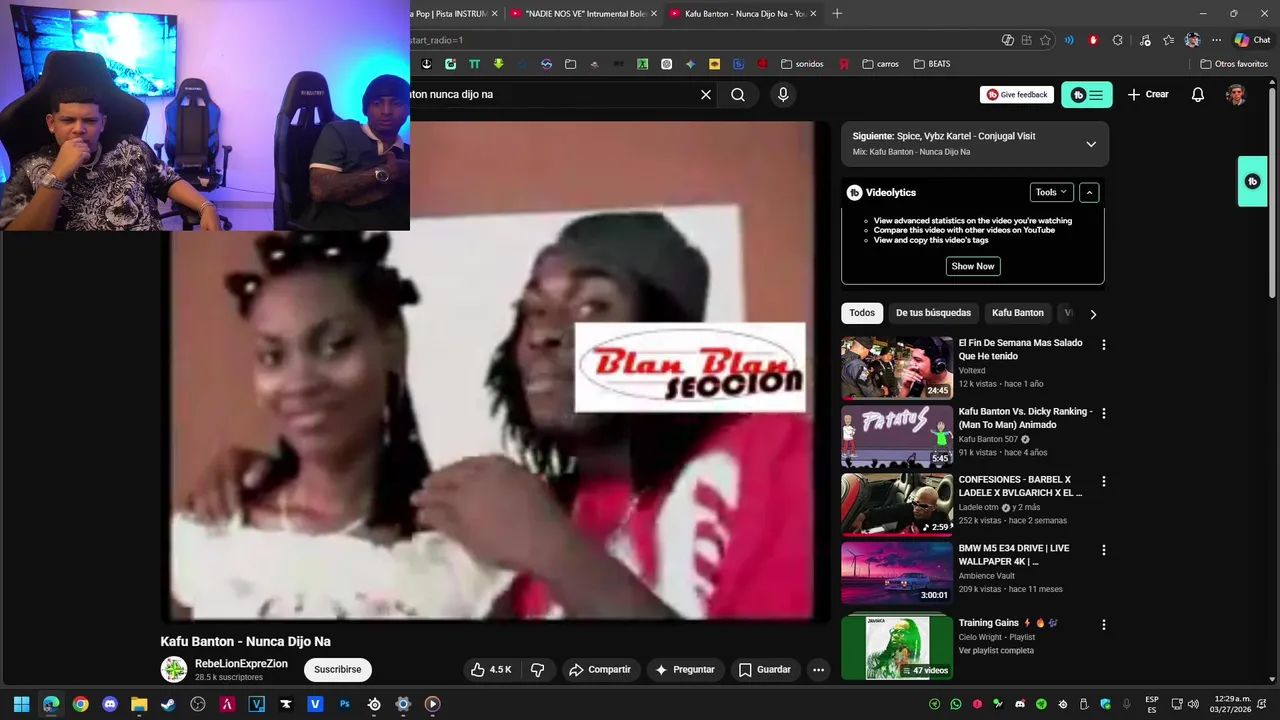
Task: Click Guardar to save video
Action: pyautogui.click(x=765, y=670)
